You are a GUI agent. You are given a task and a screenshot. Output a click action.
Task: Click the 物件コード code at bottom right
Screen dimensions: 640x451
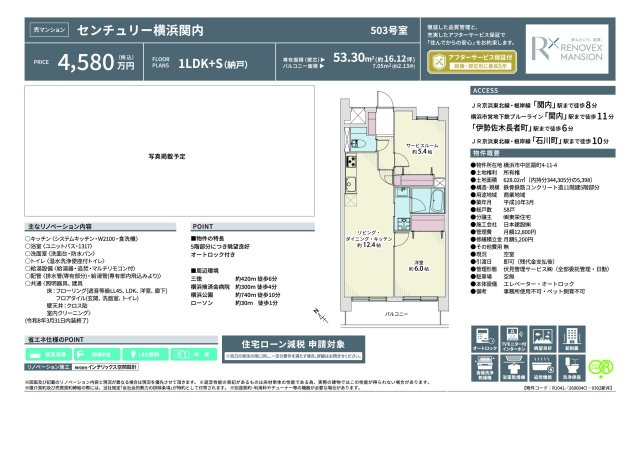(569, 388)
